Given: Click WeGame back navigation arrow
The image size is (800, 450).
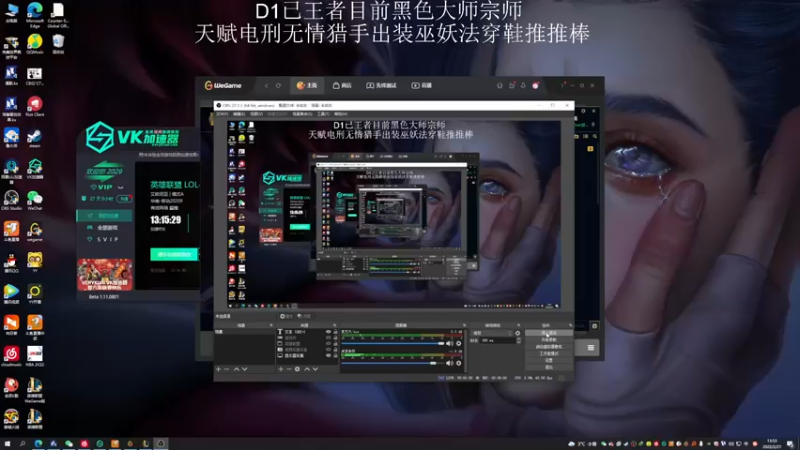Looking at the screenshot, I should (266, 86).
